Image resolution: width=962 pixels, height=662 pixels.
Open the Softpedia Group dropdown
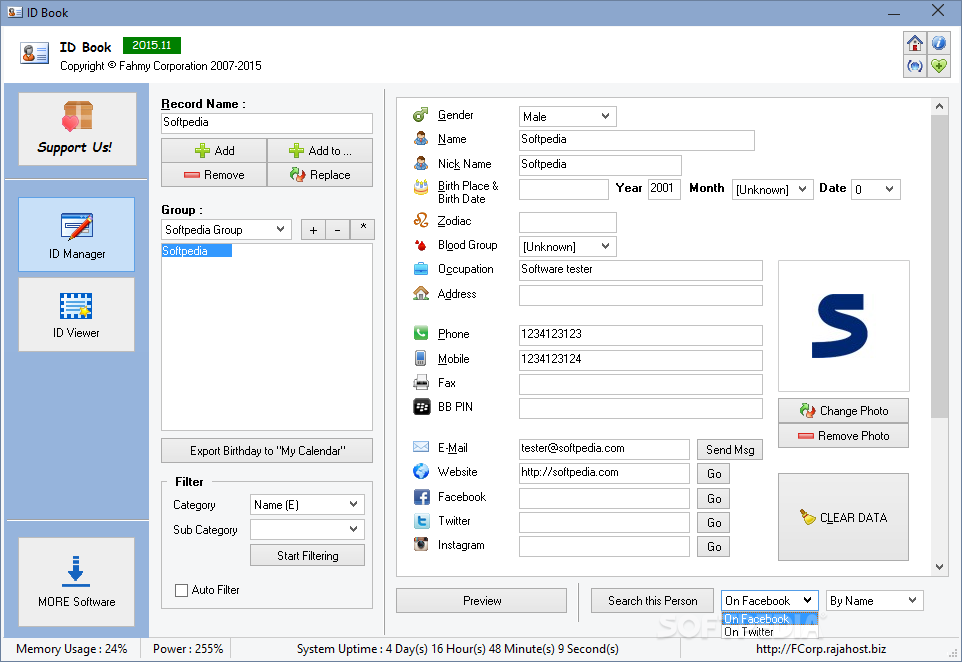226,230
